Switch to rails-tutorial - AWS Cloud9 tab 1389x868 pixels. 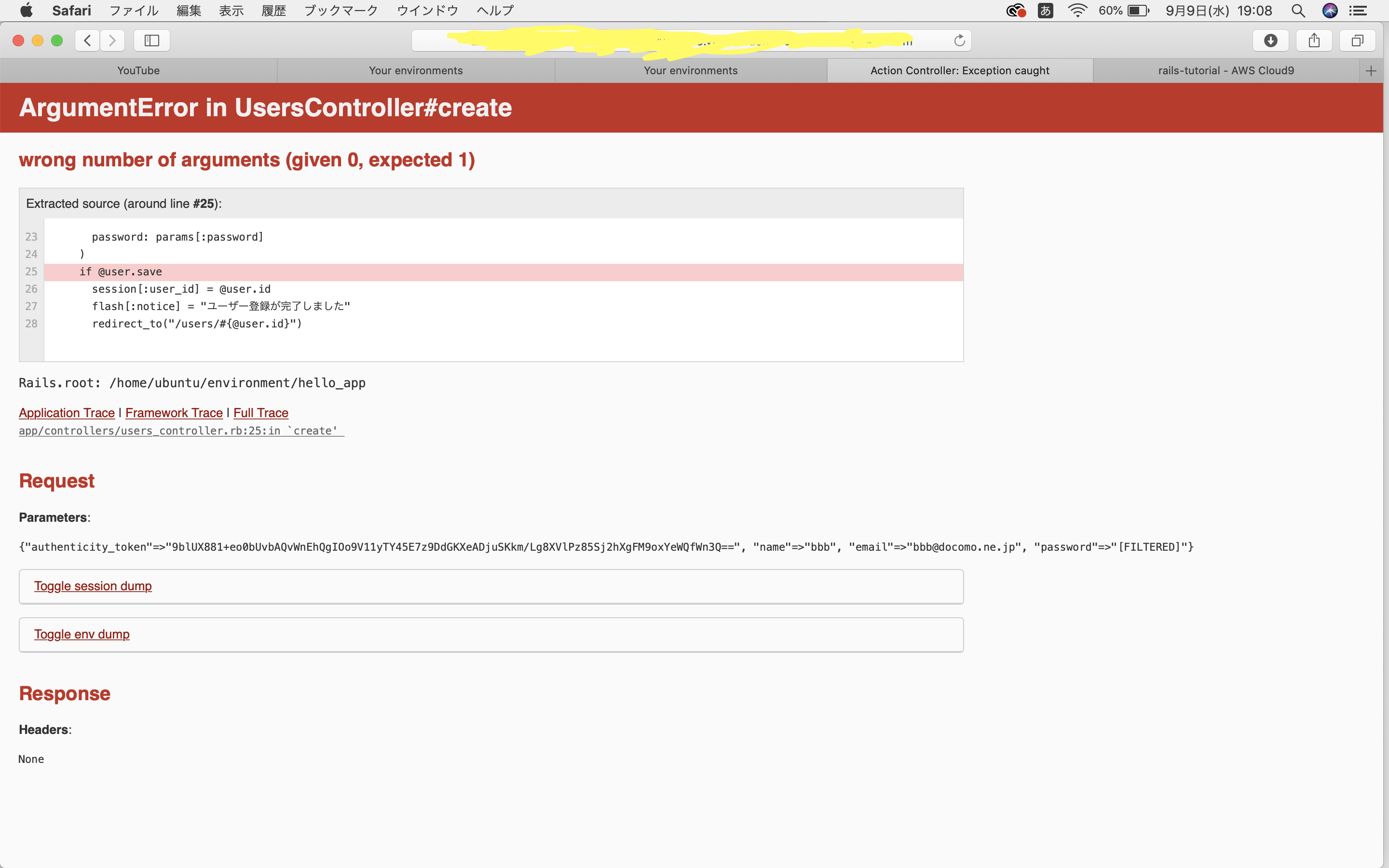(1226, 70)
